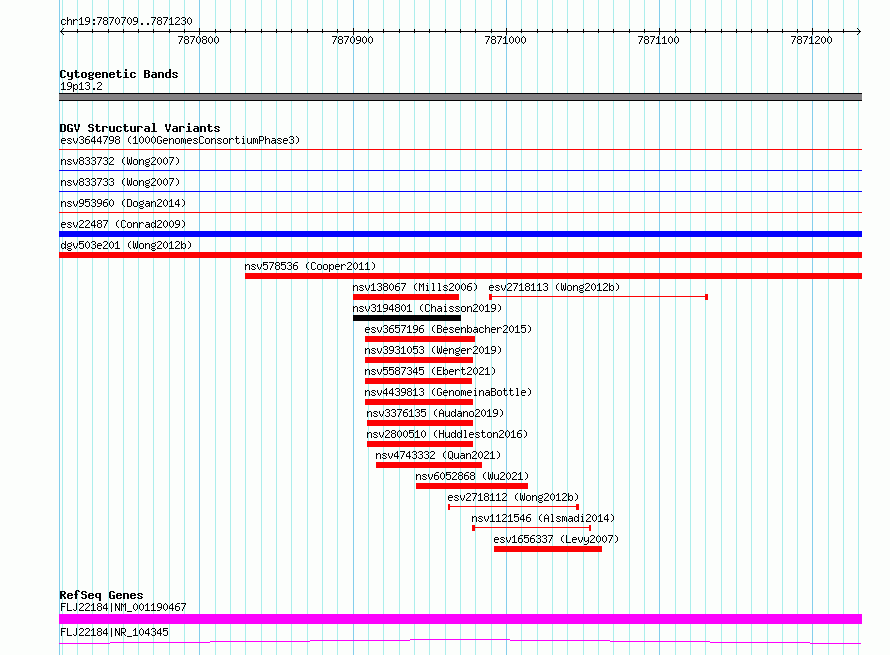
Task: Click red bar under nsv6052868
Action: click(x=472, y=486)
